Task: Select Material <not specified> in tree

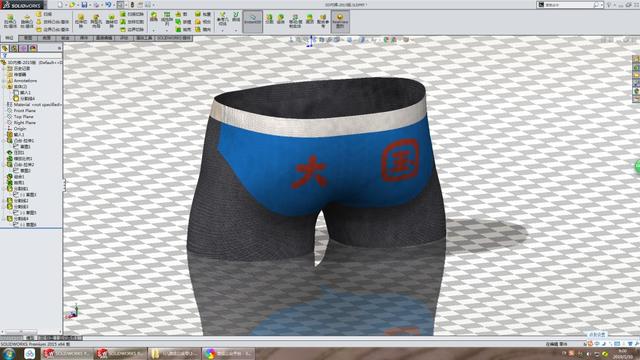Action: pyautogui.click(x=38, y=104)
